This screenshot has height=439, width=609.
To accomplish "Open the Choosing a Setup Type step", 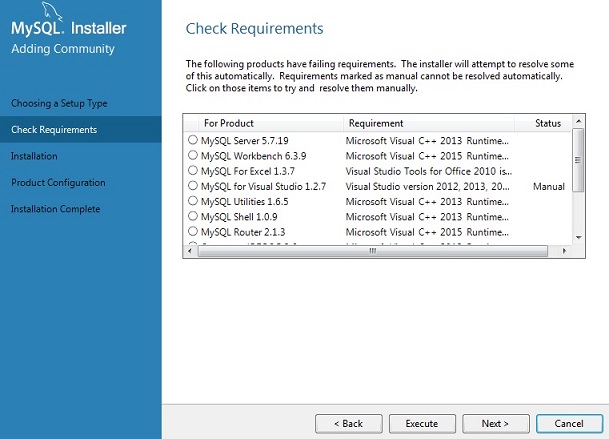I will pos(59,103).
